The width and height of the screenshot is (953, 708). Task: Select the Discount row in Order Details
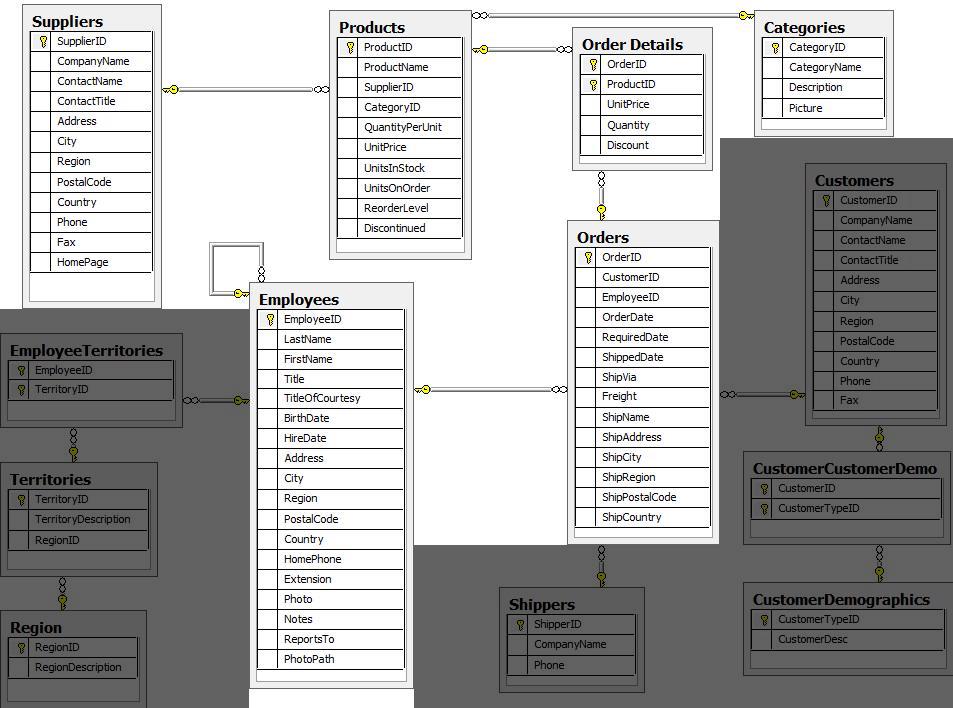coord(640,145)
